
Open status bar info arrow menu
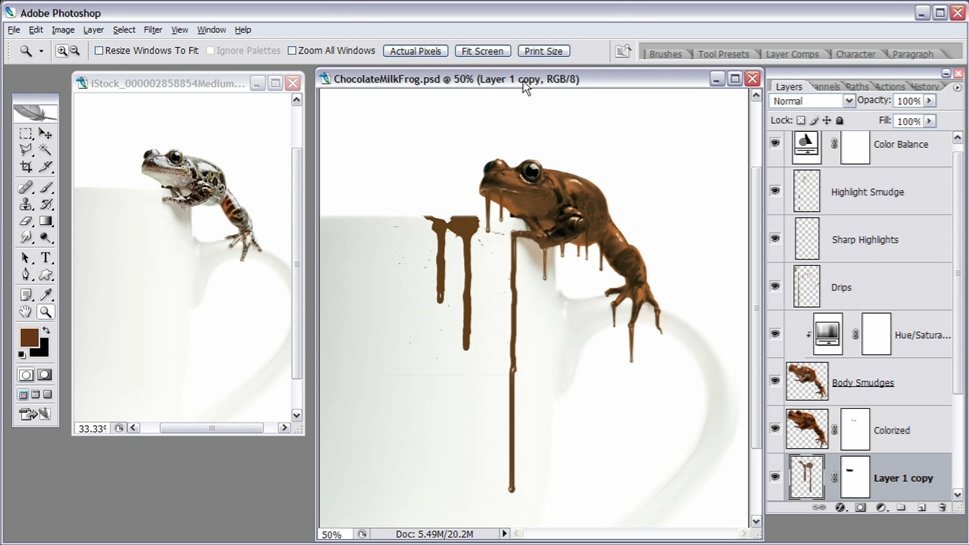[x=504, y=533]
